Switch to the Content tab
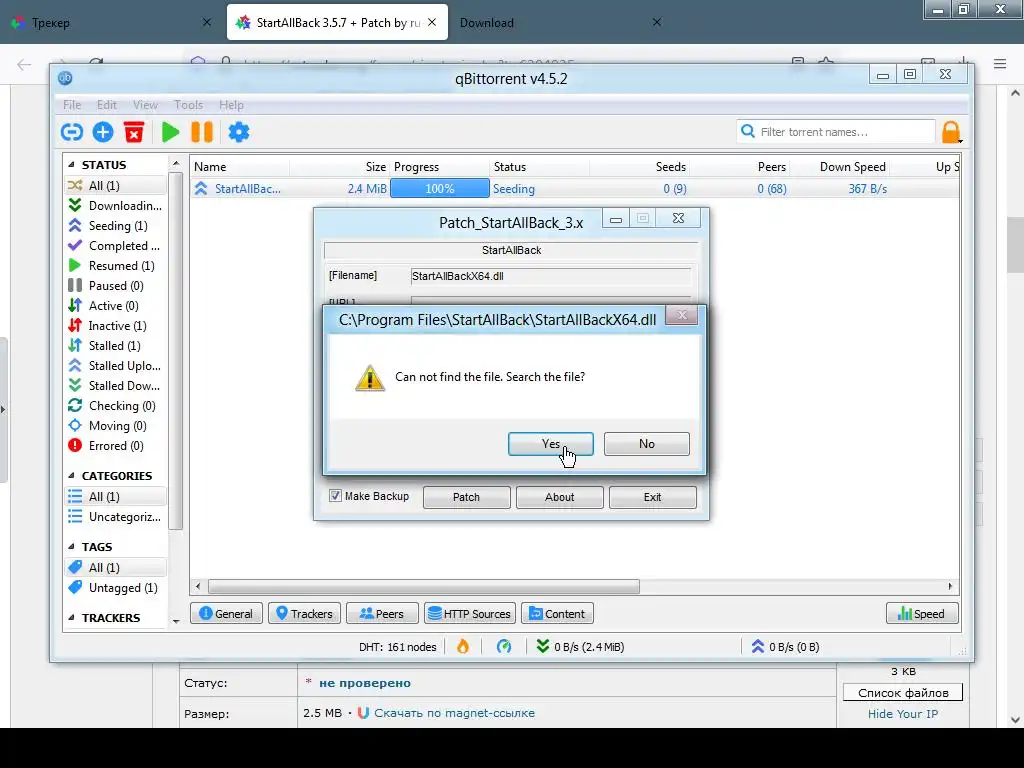Screen dimensions: 1024x768 tap(557, 613)
